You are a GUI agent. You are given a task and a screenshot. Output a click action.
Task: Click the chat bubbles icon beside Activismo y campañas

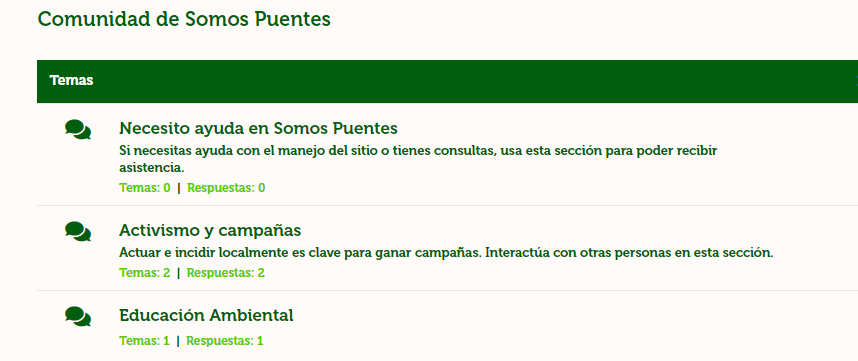tap(78, 231)
